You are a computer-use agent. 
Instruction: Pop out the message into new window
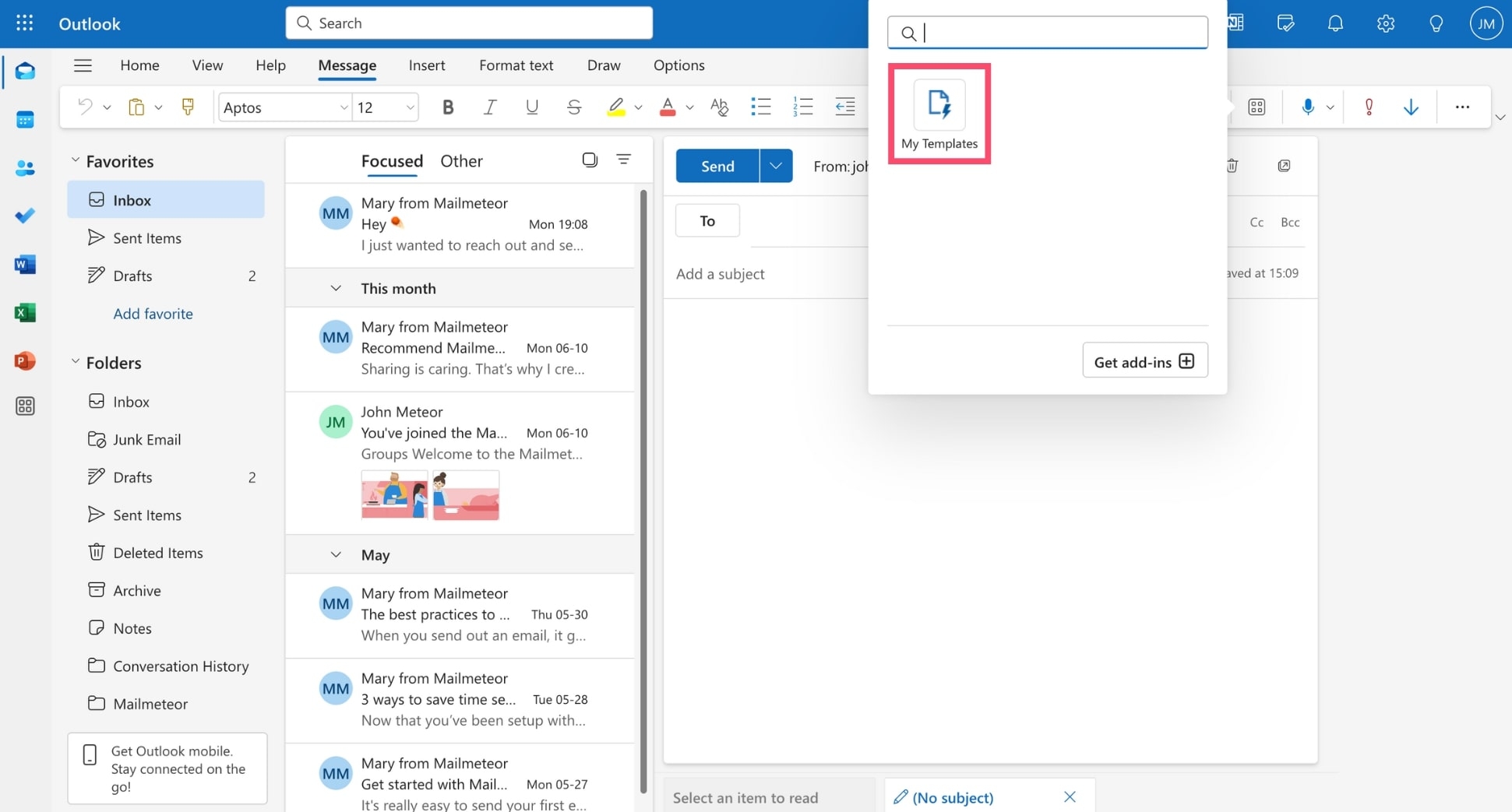[1284, 165]
